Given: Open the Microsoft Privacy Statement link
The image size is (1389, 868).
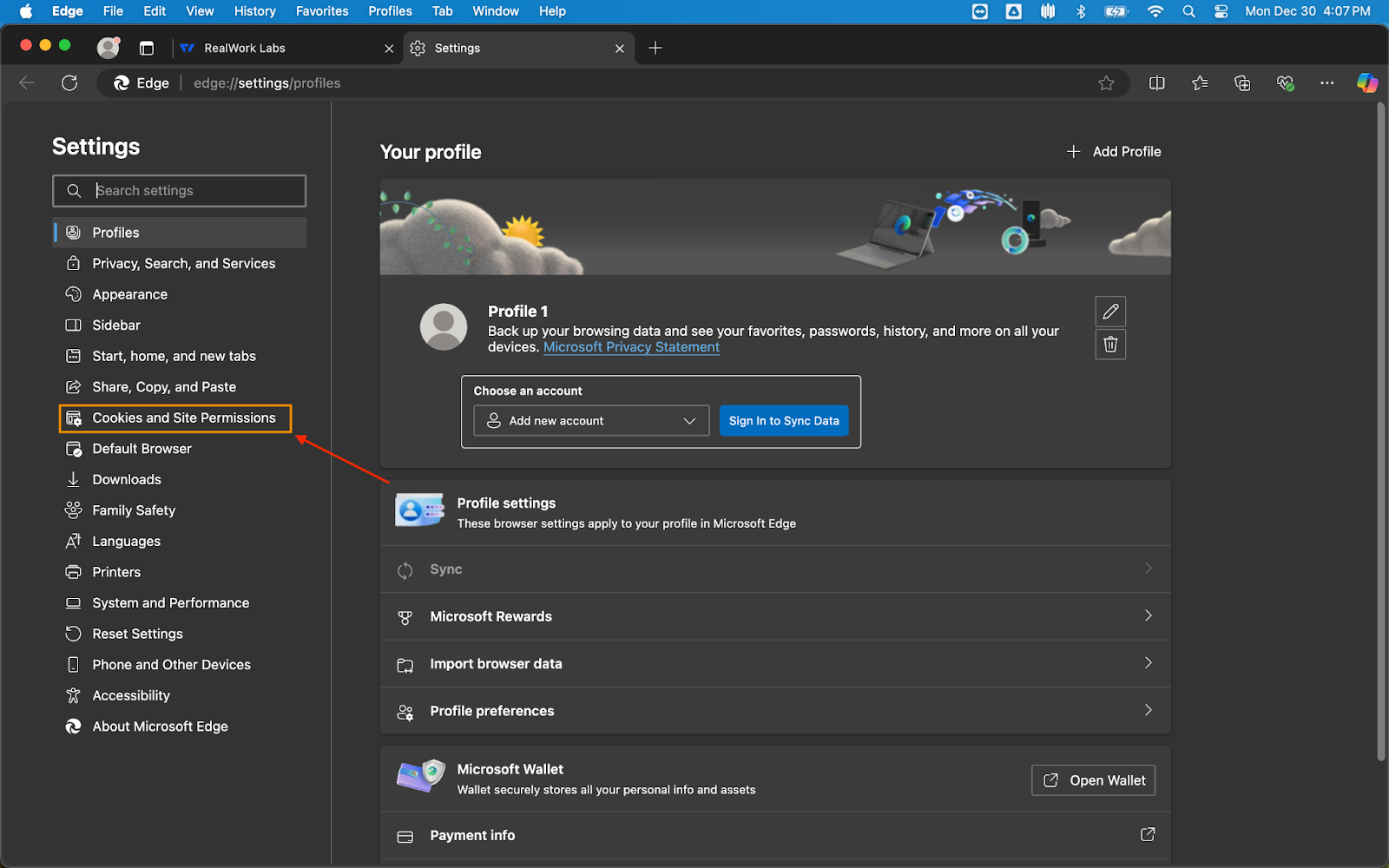Looking at the screenshot, I should pyautogui.click(x=631, y=347).
